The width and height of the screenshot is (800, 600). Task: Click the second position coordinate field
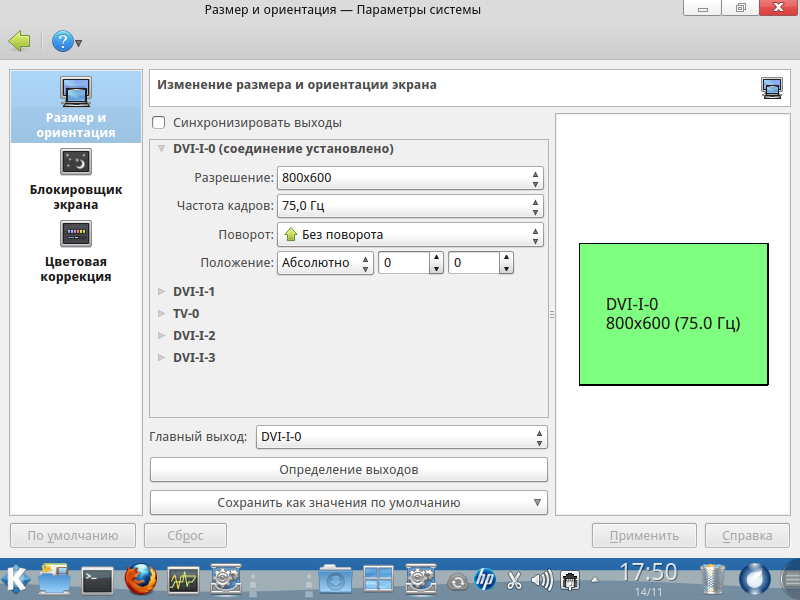[474, 263]
